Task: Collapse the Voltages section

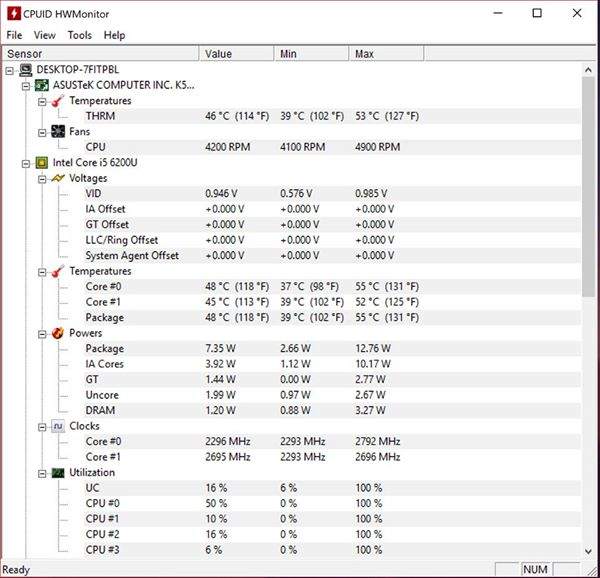Action: tap(41, 178)
